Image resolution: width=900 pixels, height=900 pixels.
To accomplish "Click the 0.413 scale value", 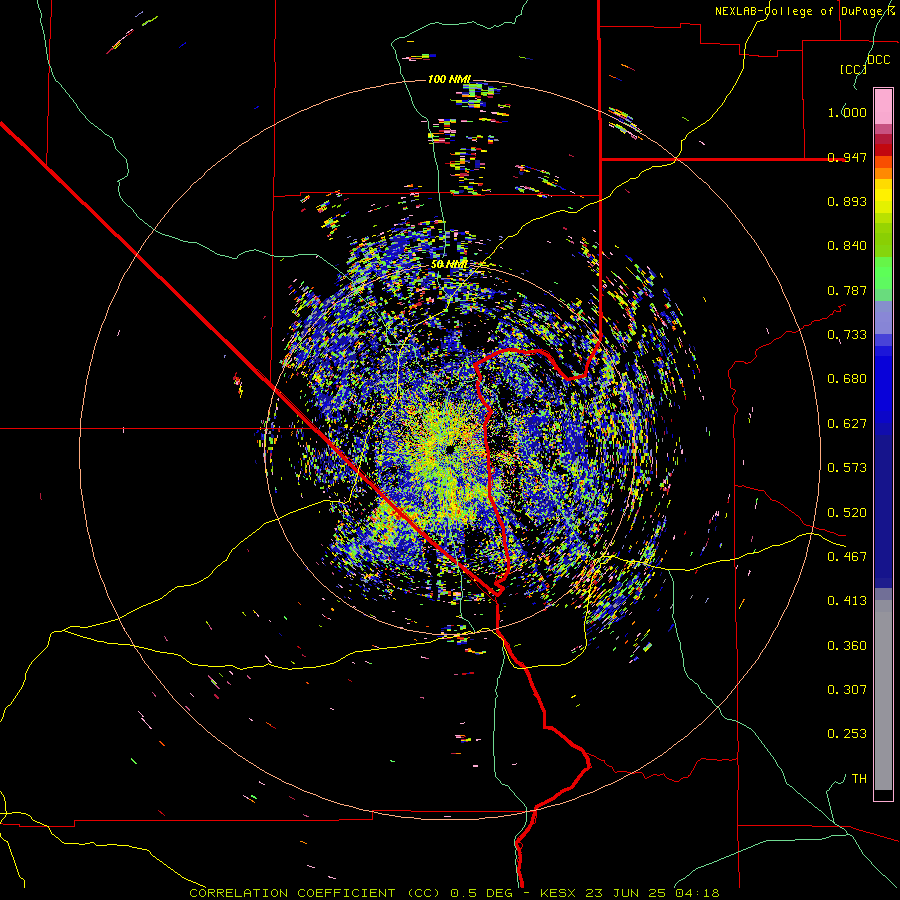I will point(847,601).
